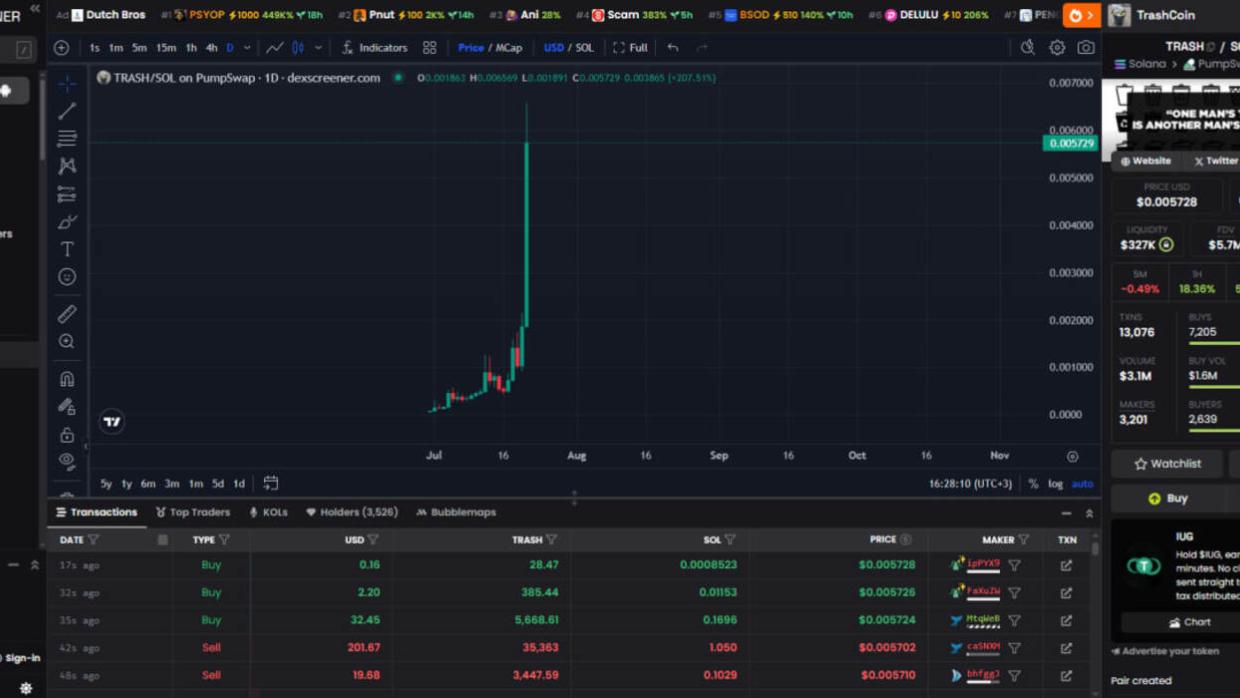Image resolution: width=1240 pixels, height=698 pixels.
Task: Toggle chart to MCap view
Action: tap(509, 48)
